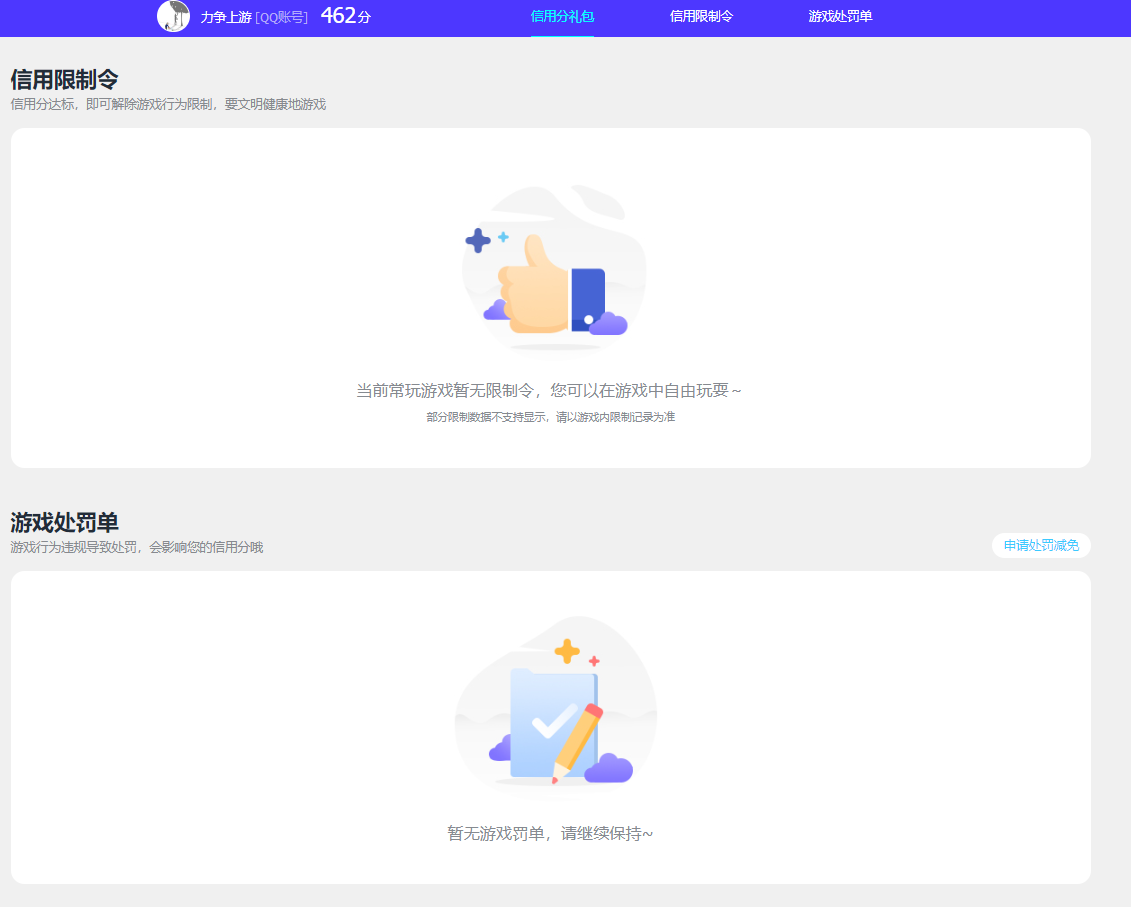Click the red plus mark near the penalty document
1131x907 pixels.
coord(594,660)
